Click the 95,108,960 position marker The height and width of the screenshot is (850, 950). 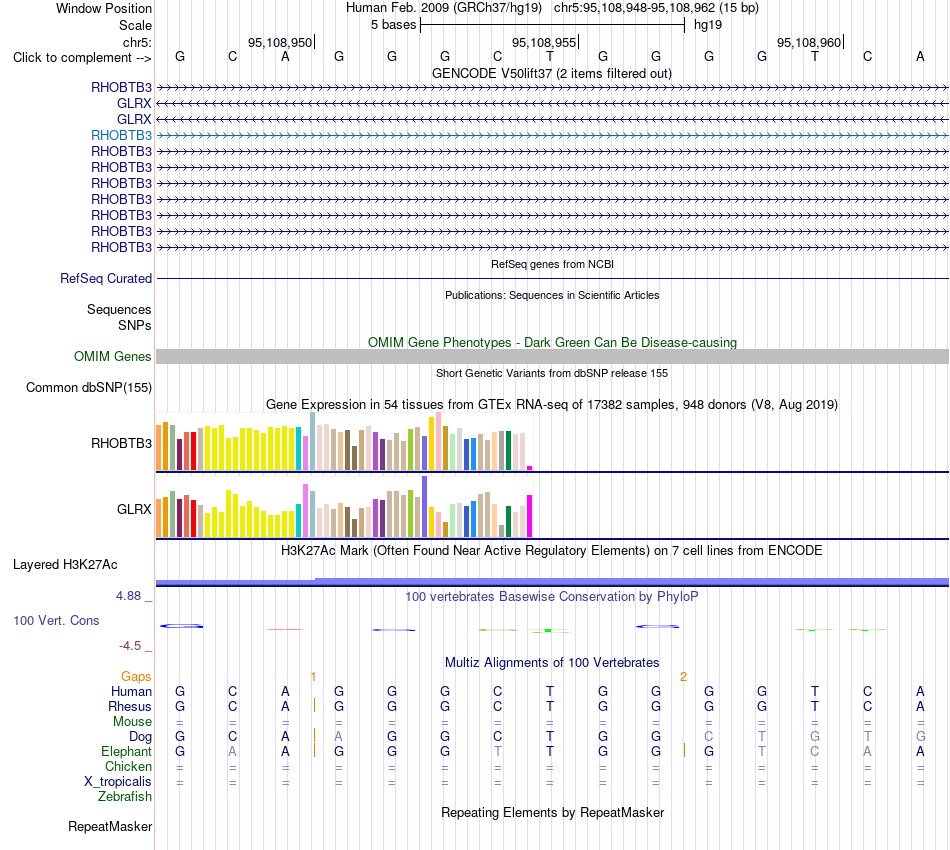pyautogui.click(x=809, y=42)
